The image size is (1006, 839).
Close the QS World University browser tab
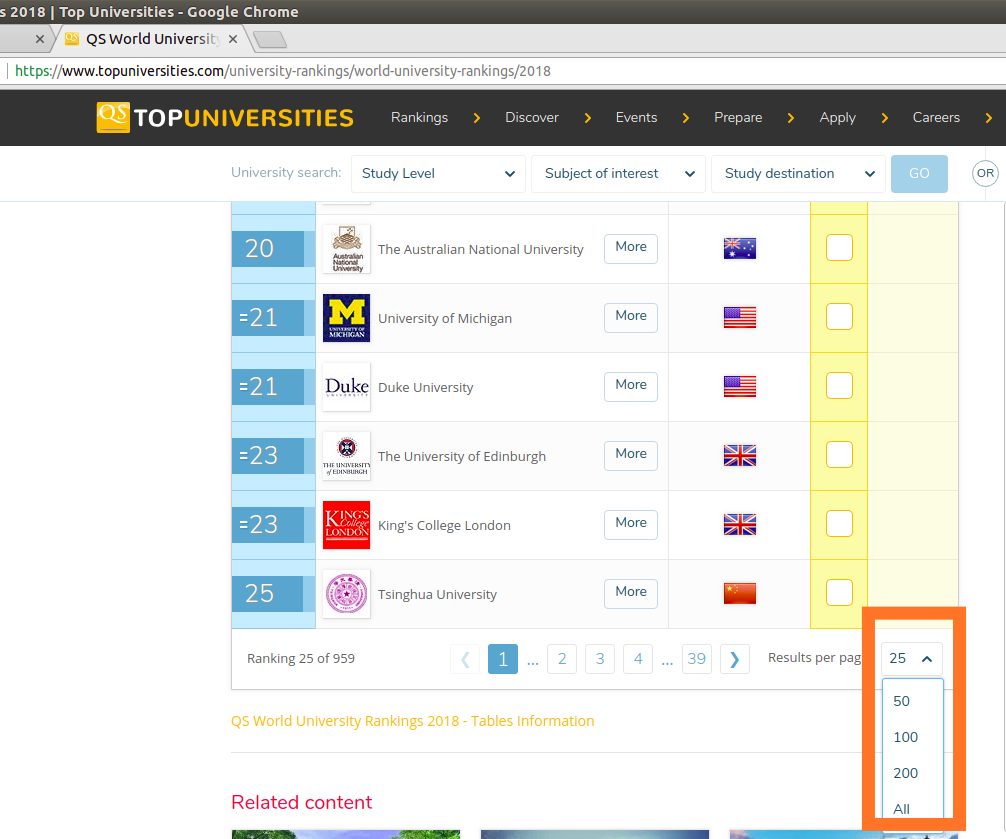click(233, 39)
